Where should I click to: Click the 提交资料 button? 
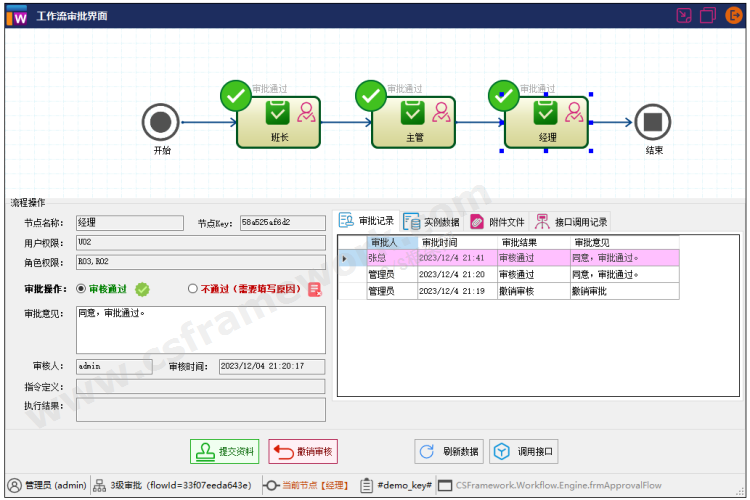tap(224, 452)
